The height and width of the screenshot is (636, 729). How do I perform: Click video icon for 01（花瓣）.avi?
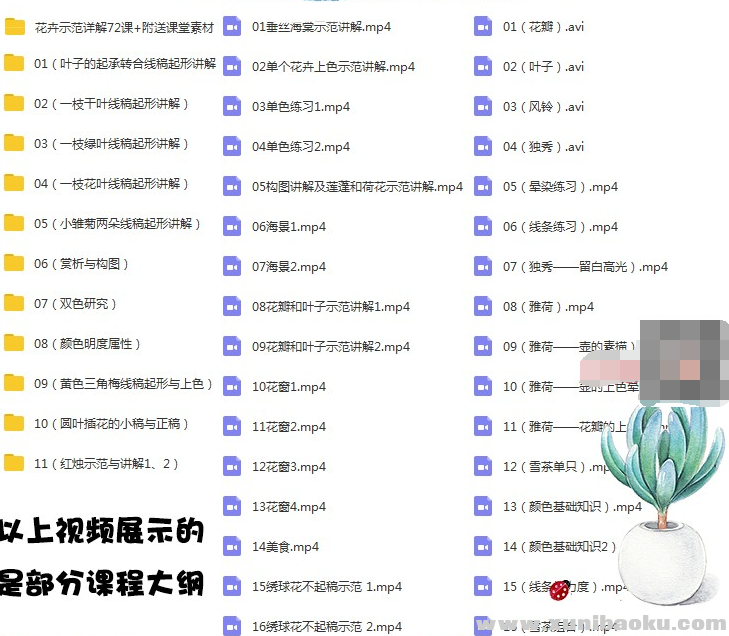[483, 27]
